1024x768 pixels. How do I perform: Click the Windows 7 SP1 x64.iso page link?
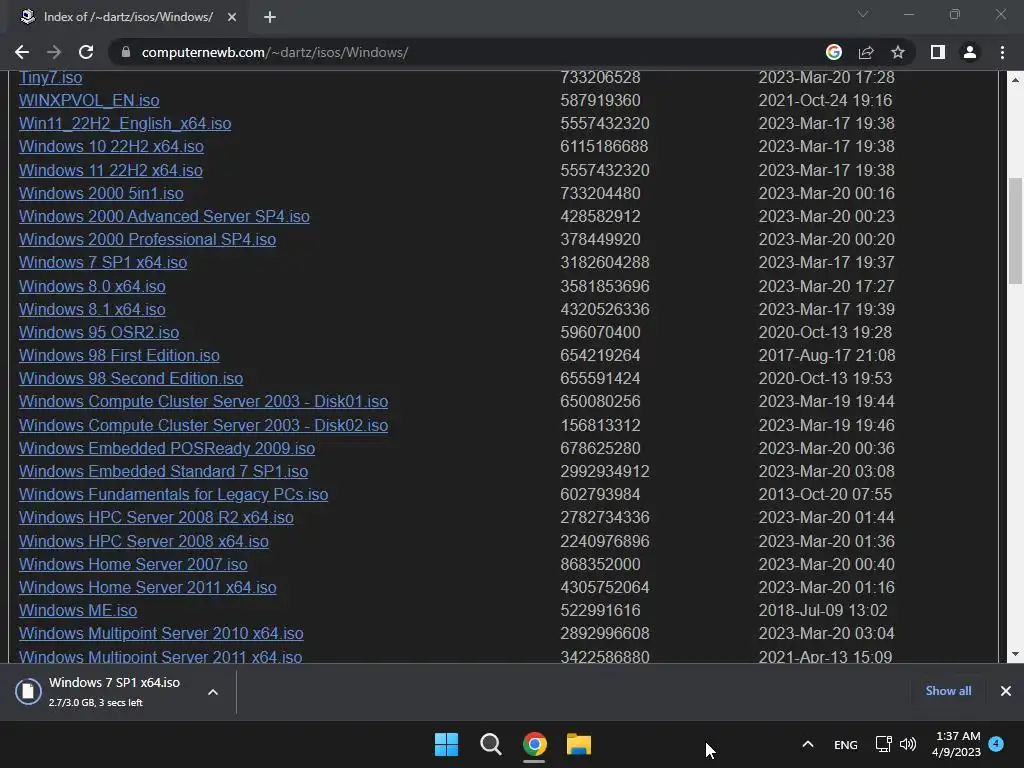click(x=103, y=263)
